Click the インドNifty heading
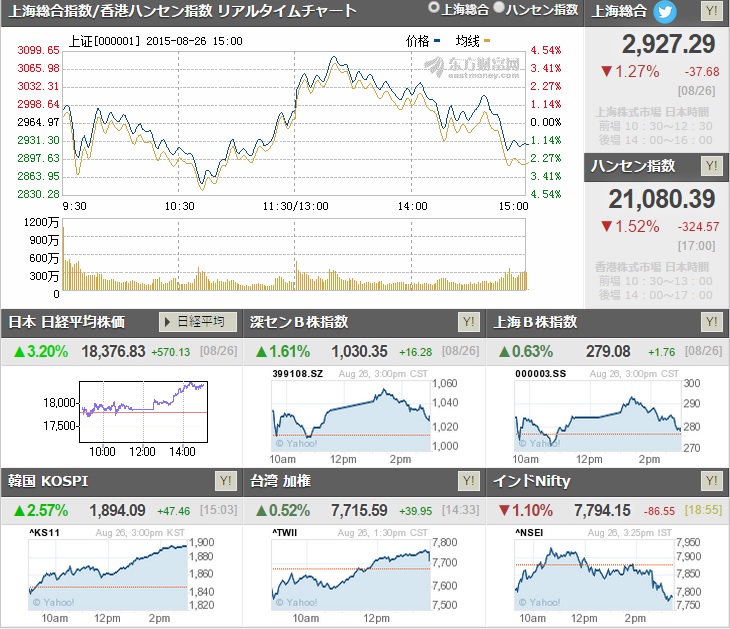Viewport: 730px width, 629px height. click(x=532, y=481)
